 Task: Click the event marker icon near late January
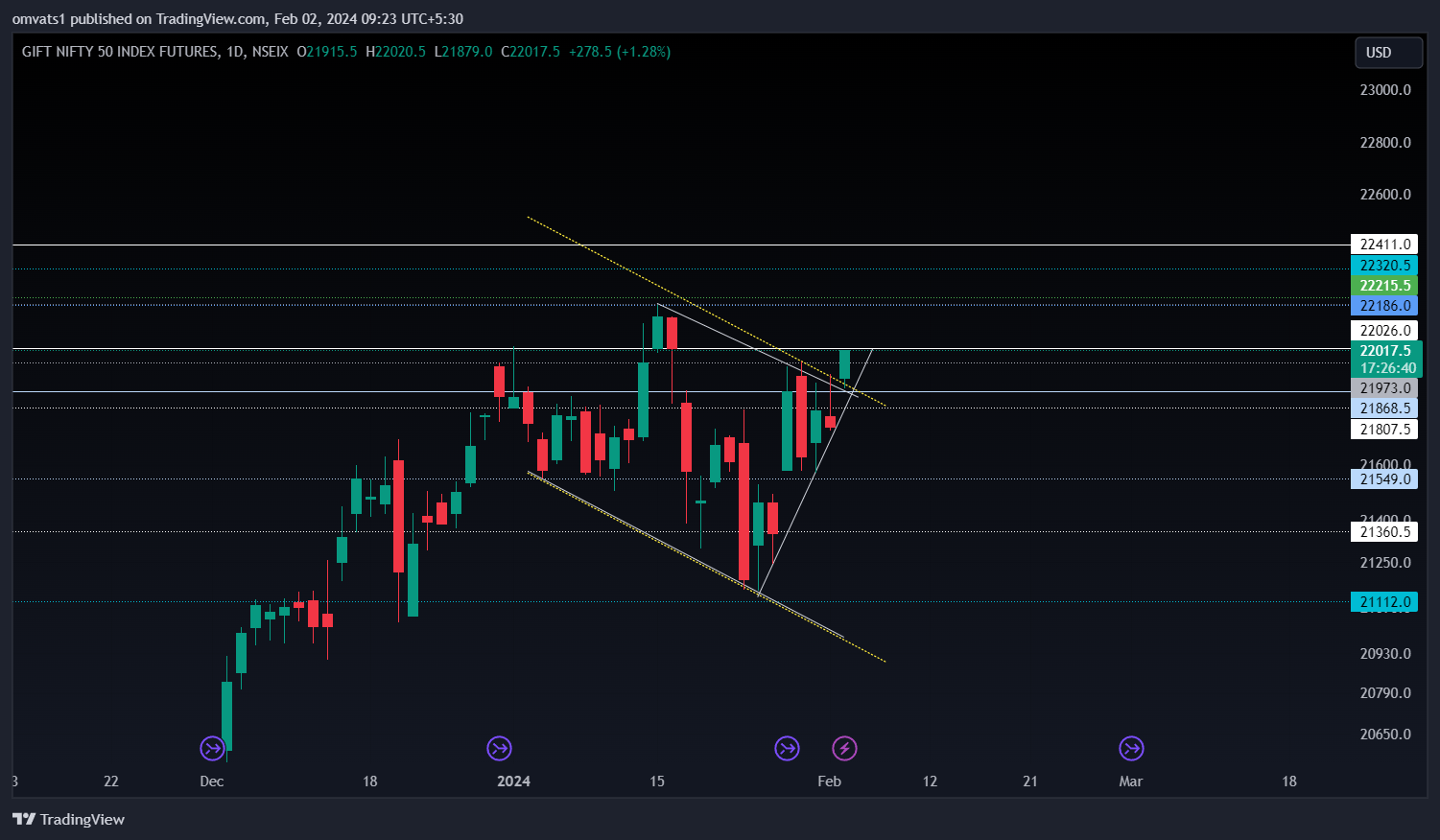(787, 748)
